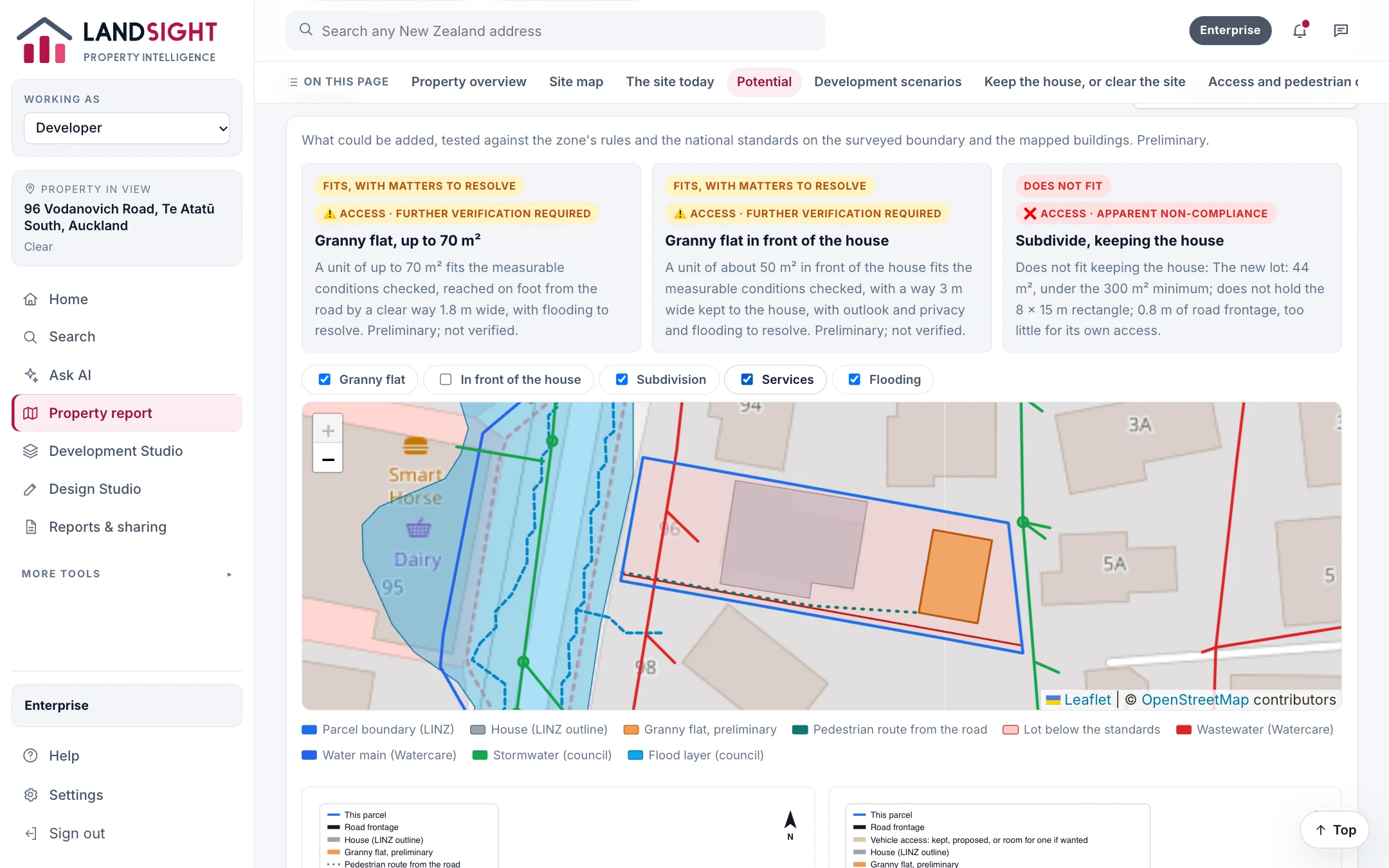Open The site today section

pos(670,82)
